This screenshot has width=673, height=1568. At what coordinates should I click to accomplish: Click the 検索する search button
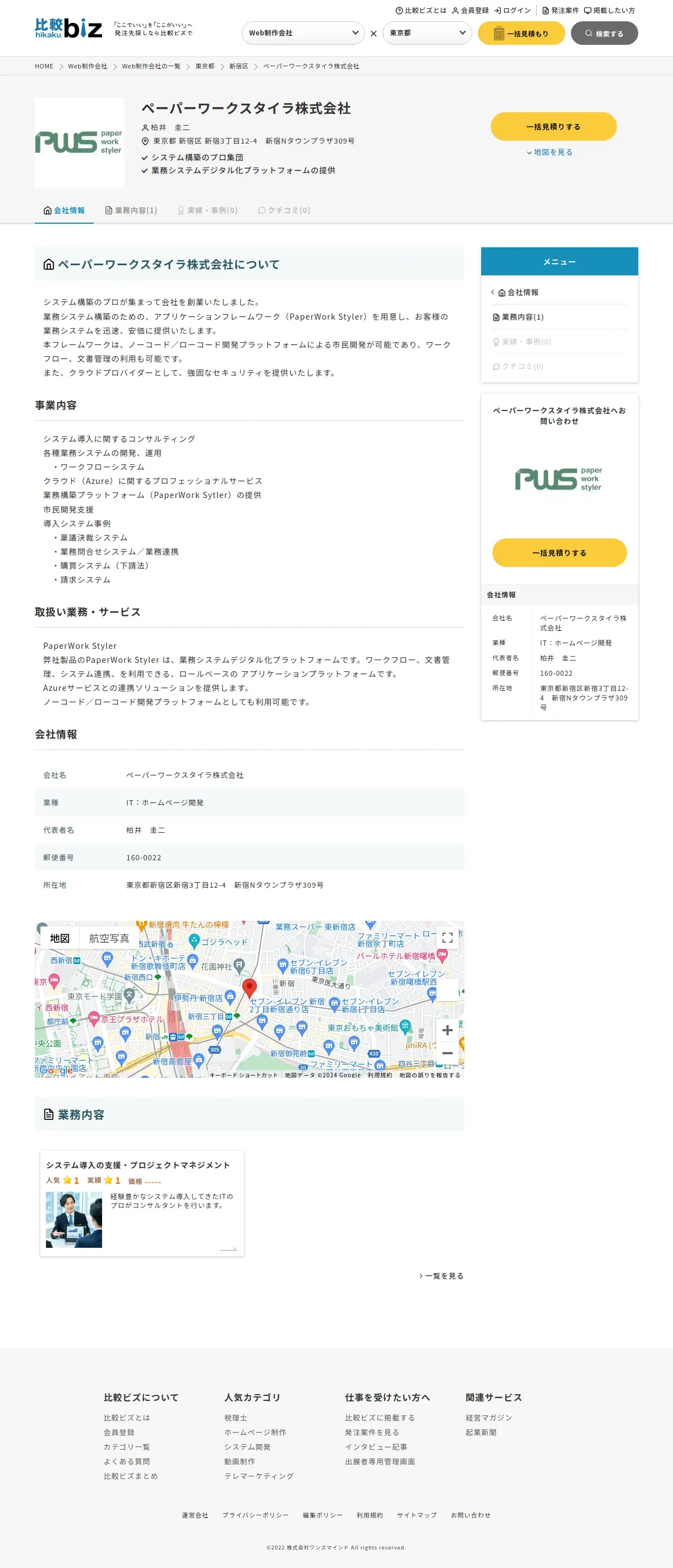tap(603, 34)
